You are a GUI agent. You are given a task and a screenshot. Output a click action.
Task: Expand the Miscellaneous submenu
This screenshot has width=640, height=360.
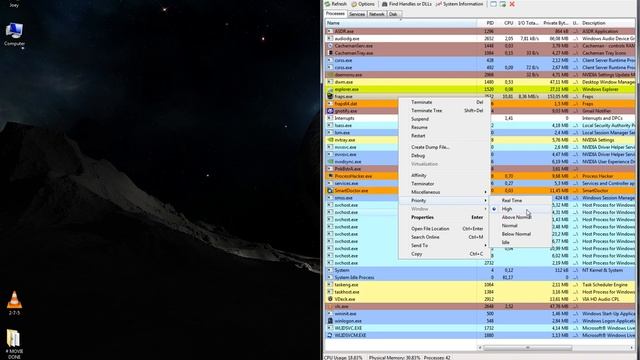(444, 192)
